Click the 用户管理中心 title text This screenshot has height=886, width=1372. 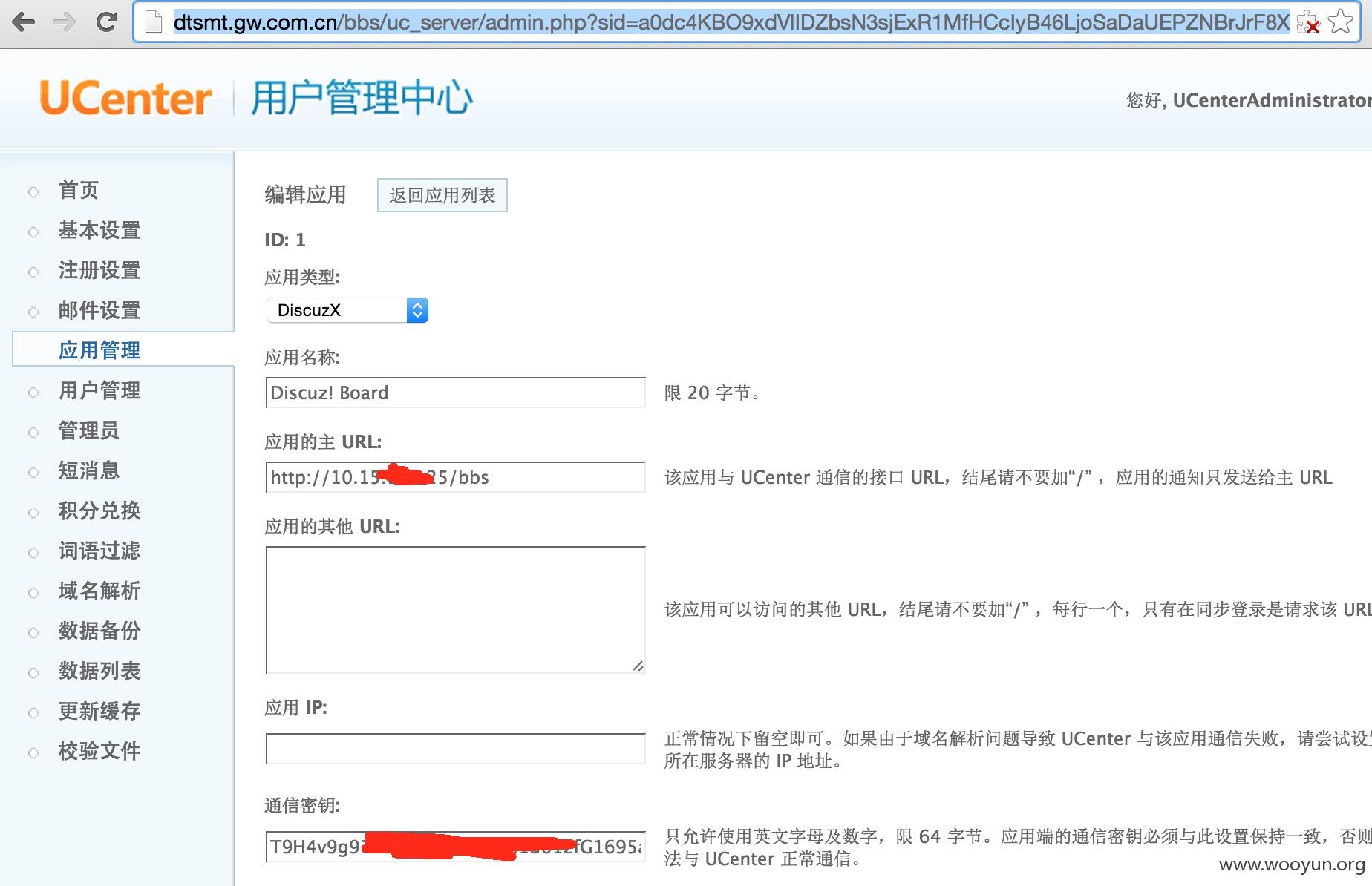[362, 98]
